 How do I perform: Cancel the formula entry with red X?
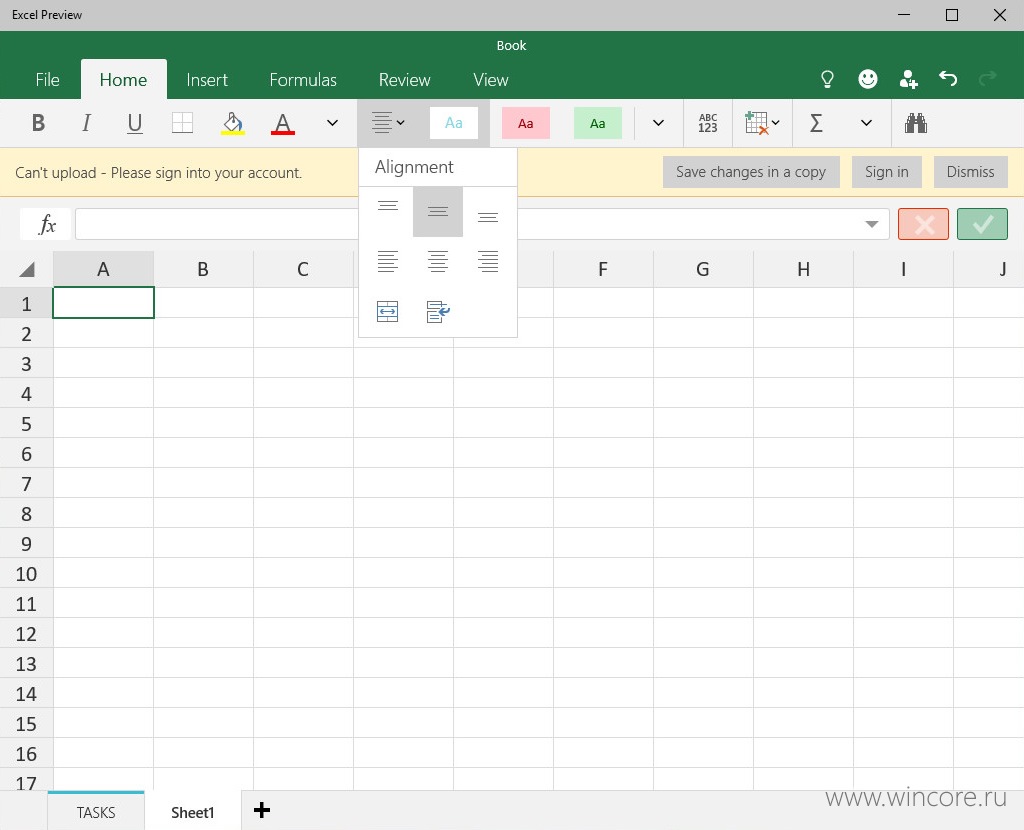click(x=923, y=224)
